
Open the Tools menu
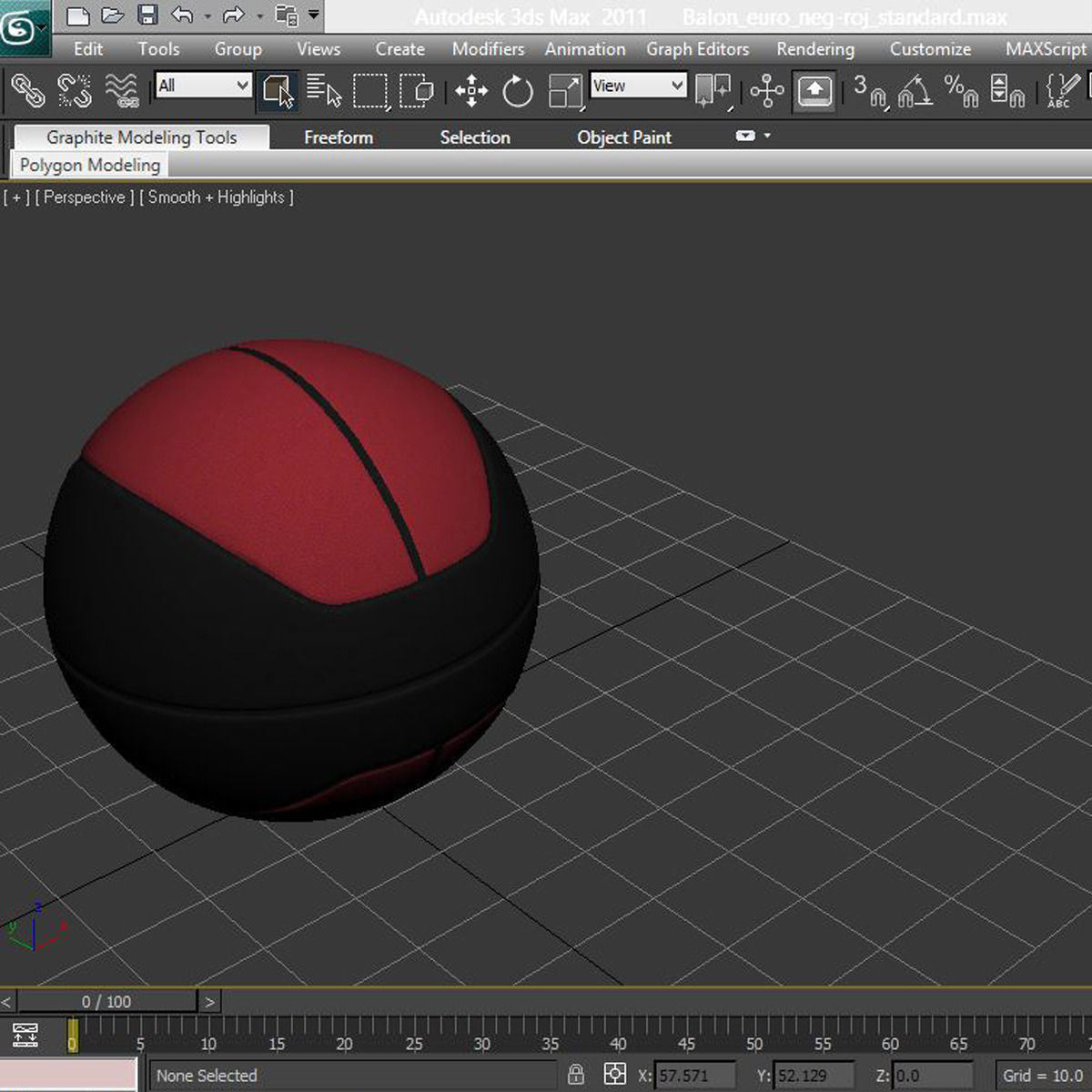pyautogui.click(x=158, y=49)
